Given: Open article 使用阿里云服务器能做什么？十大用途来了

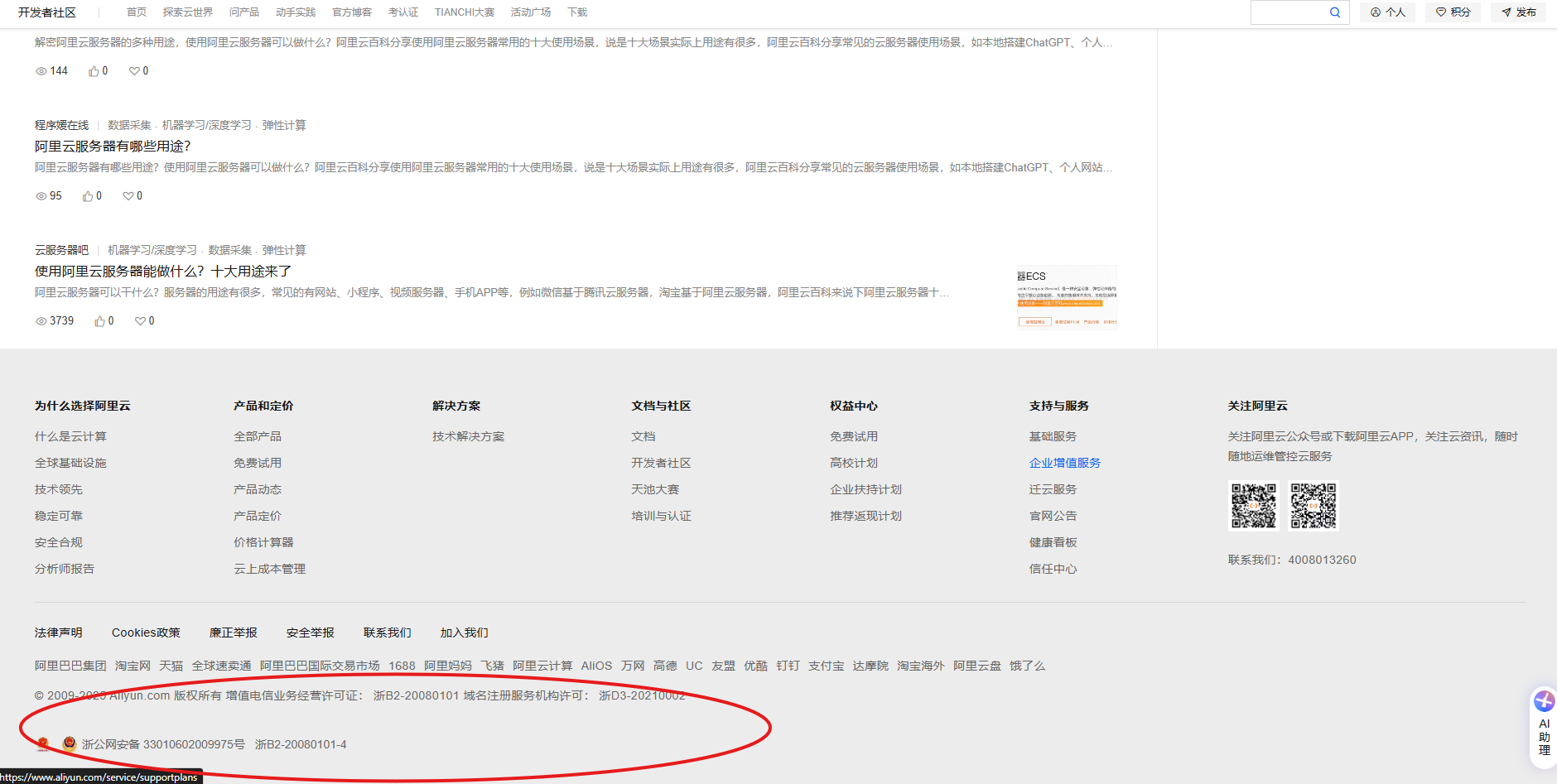Looking at the screenshot, I should tap(163, 272).
